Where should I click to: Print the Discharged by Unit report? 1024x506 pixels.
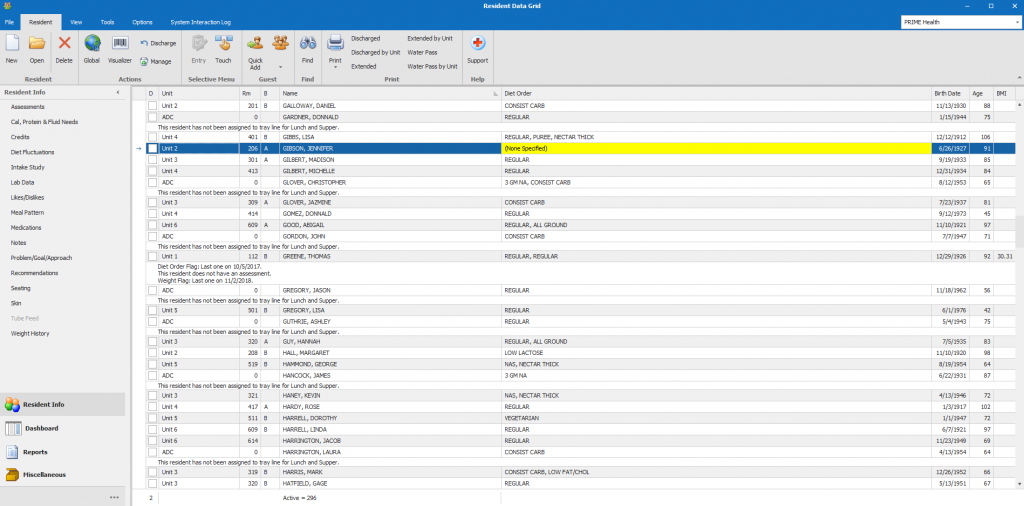(375, 52)
